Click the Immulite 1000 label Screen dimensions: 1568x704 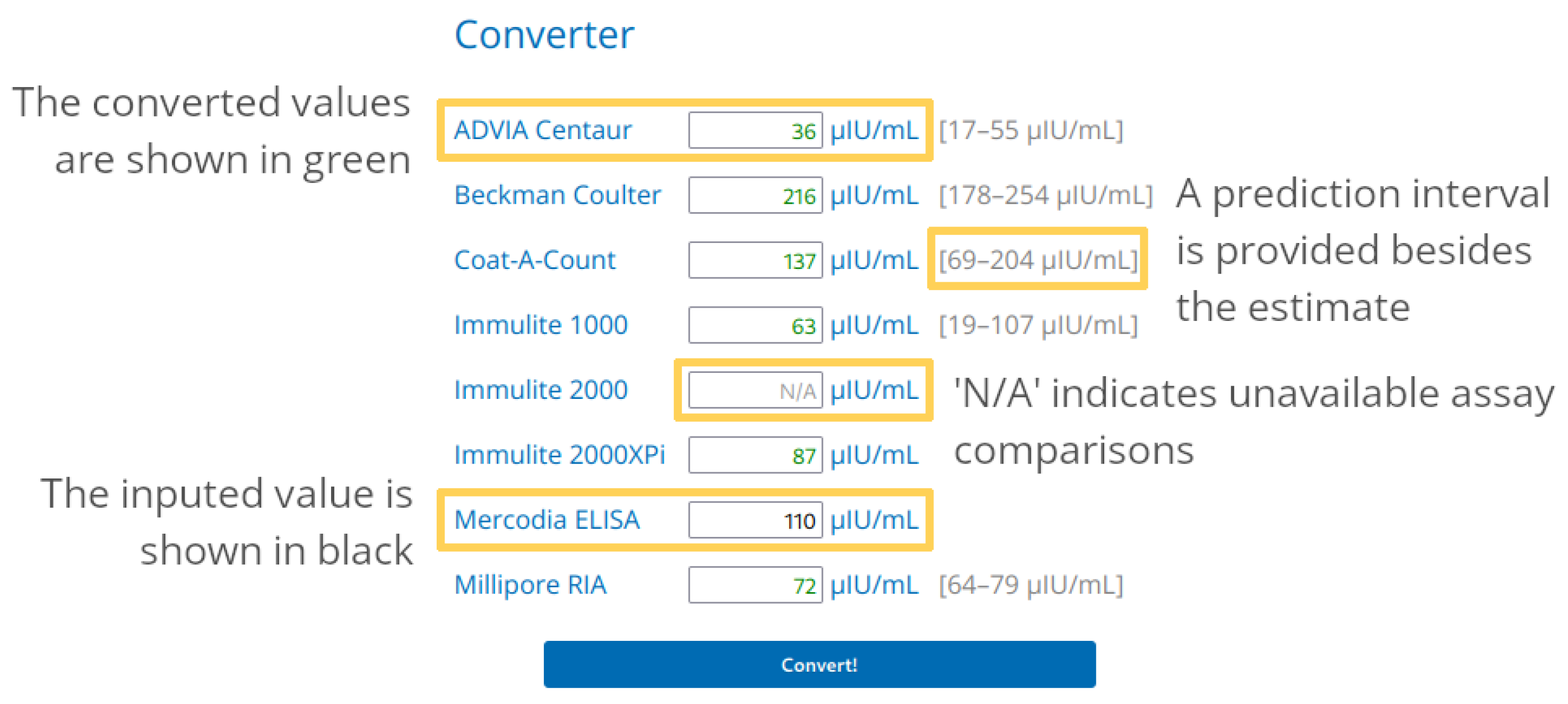[x=541, y=326]
